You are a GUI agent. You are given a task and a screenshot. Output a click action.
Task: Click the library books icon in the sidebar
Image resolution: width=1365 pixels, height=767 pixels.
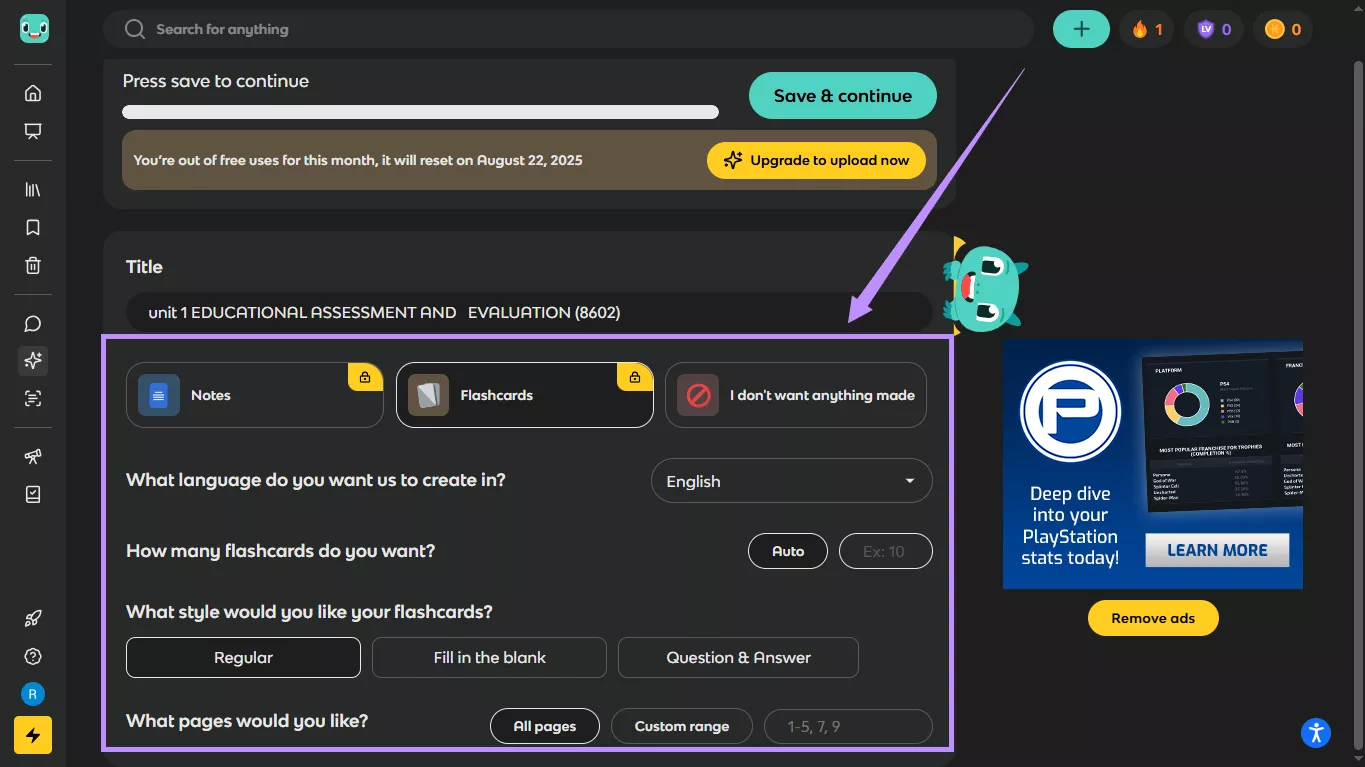[32, 189]
